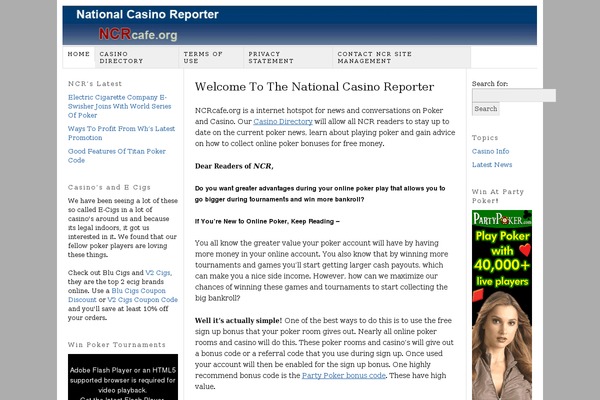Click the Win Poker Tournaments heading
Screen dimensions: 600x400
(x=117, y=344)
